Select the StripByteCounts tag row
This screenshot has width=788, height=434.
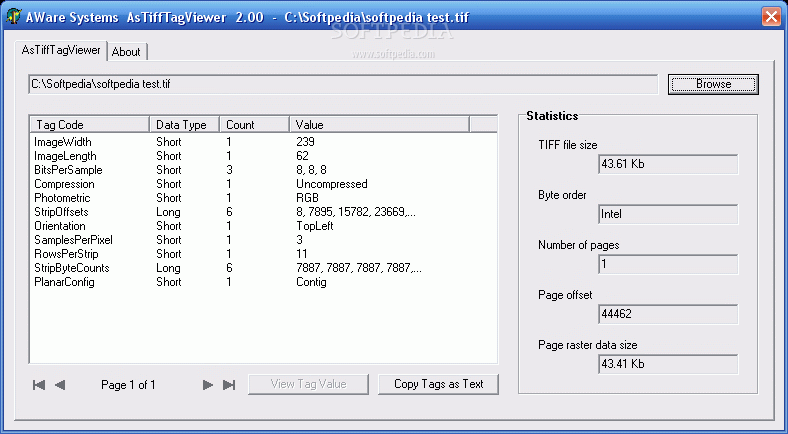263,268
